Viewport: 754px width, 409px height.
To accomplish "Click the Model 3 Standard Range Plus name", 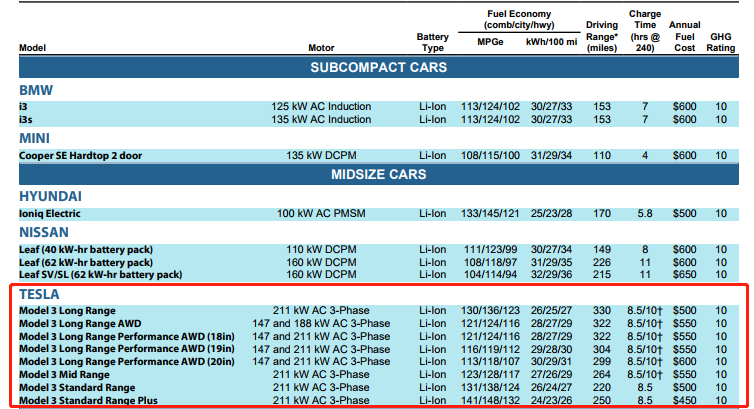I will click(88, 400).
